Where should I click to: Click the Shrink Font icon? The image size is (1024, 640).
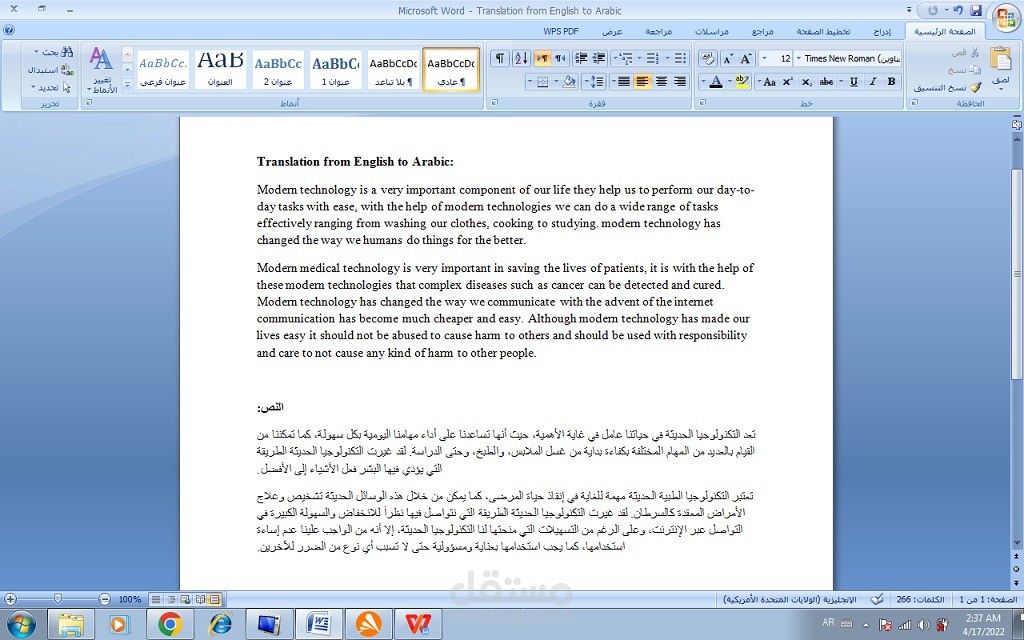[728, 59]
